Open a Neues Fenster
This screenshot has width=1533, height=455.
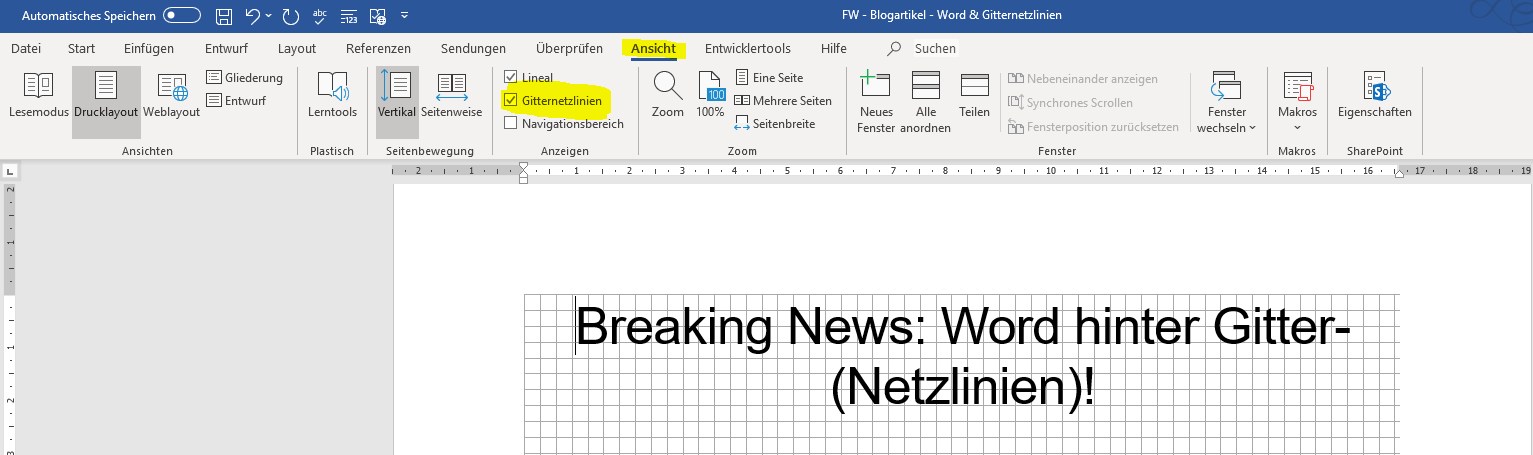[876, 102]
